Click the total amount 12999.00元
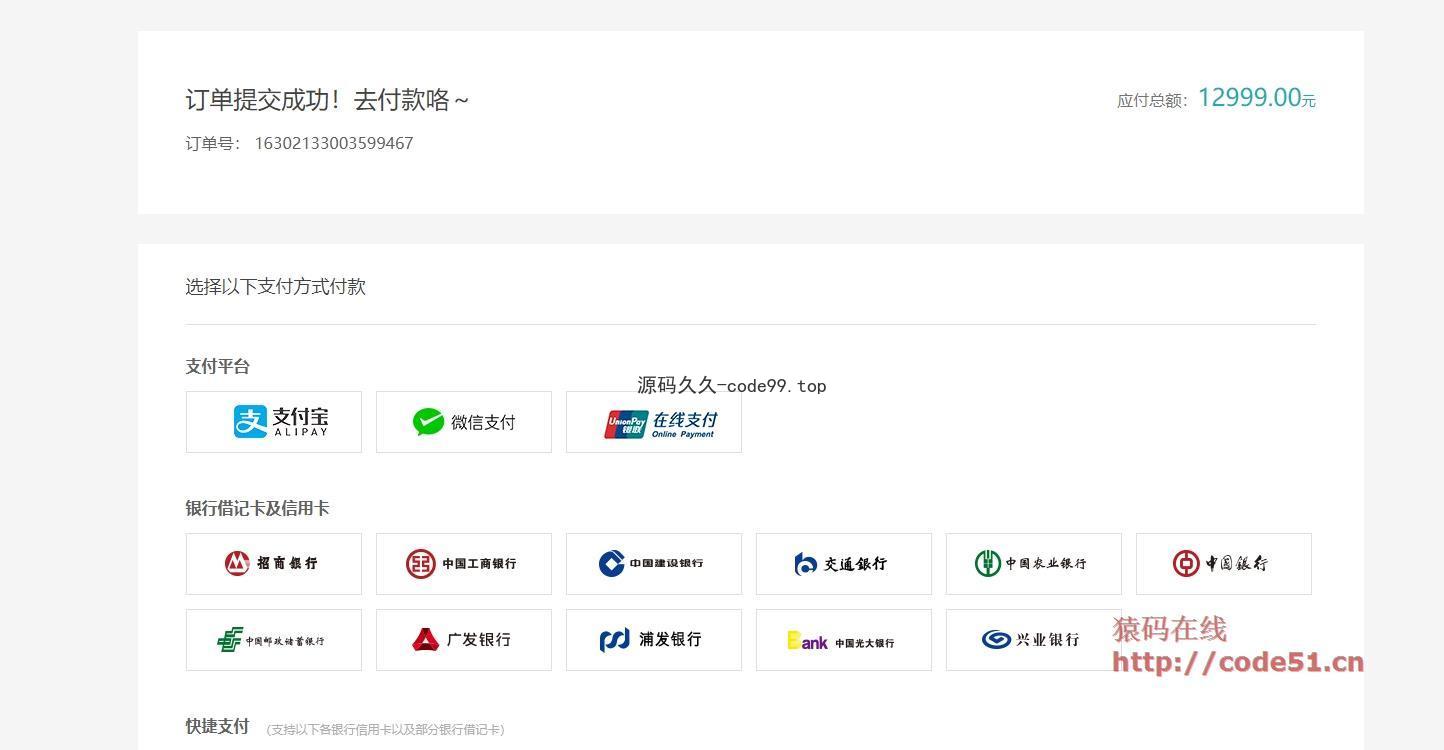 click(x=1257, y=98)
